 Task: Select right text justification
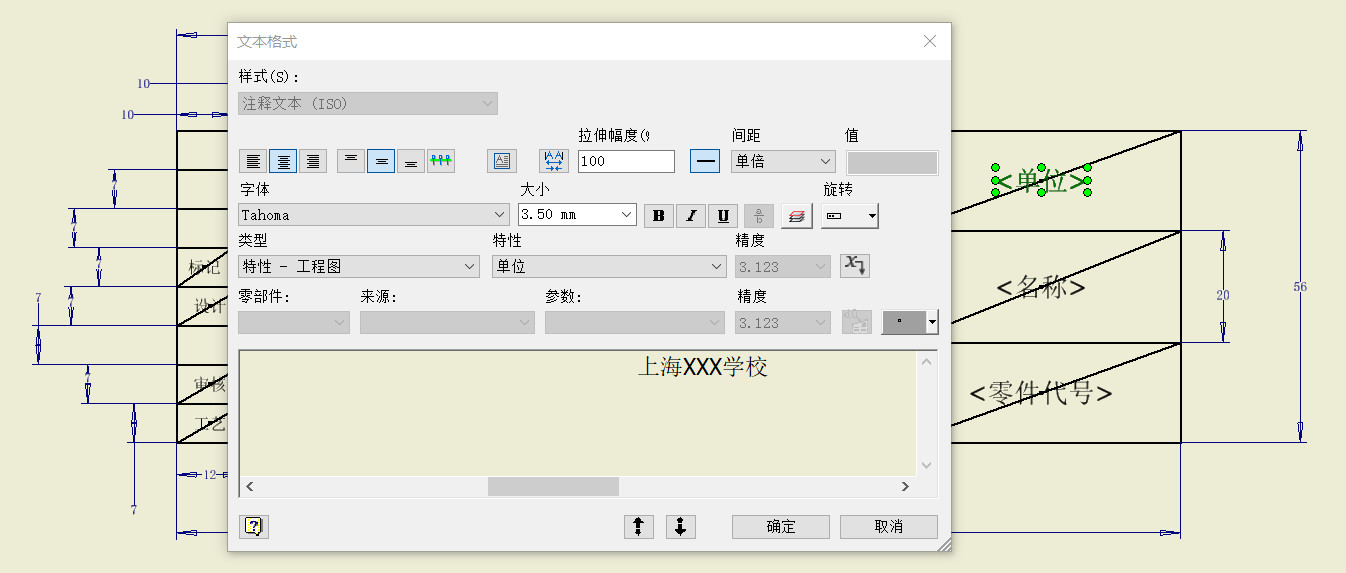tap(314, 161)
